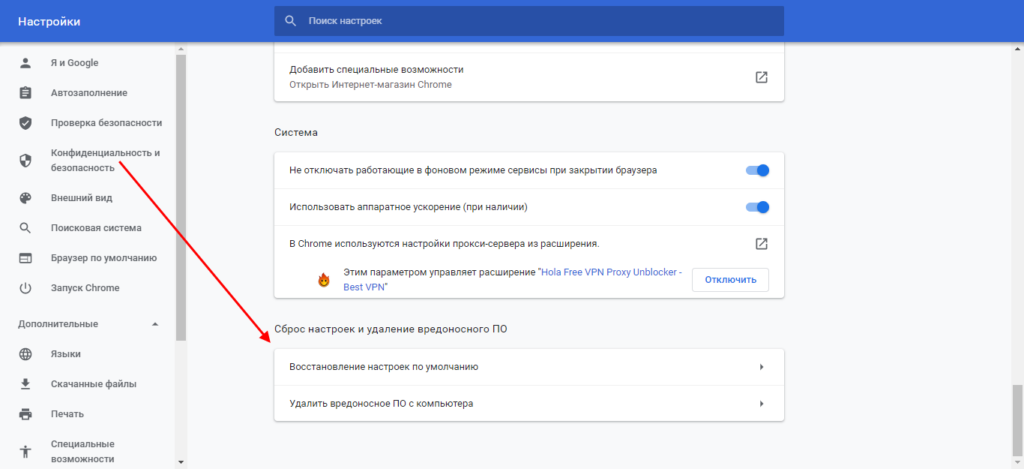Open the Hola Free VPN Proxy Unblocker link
1024x469 pixels.
coord(608,272)
